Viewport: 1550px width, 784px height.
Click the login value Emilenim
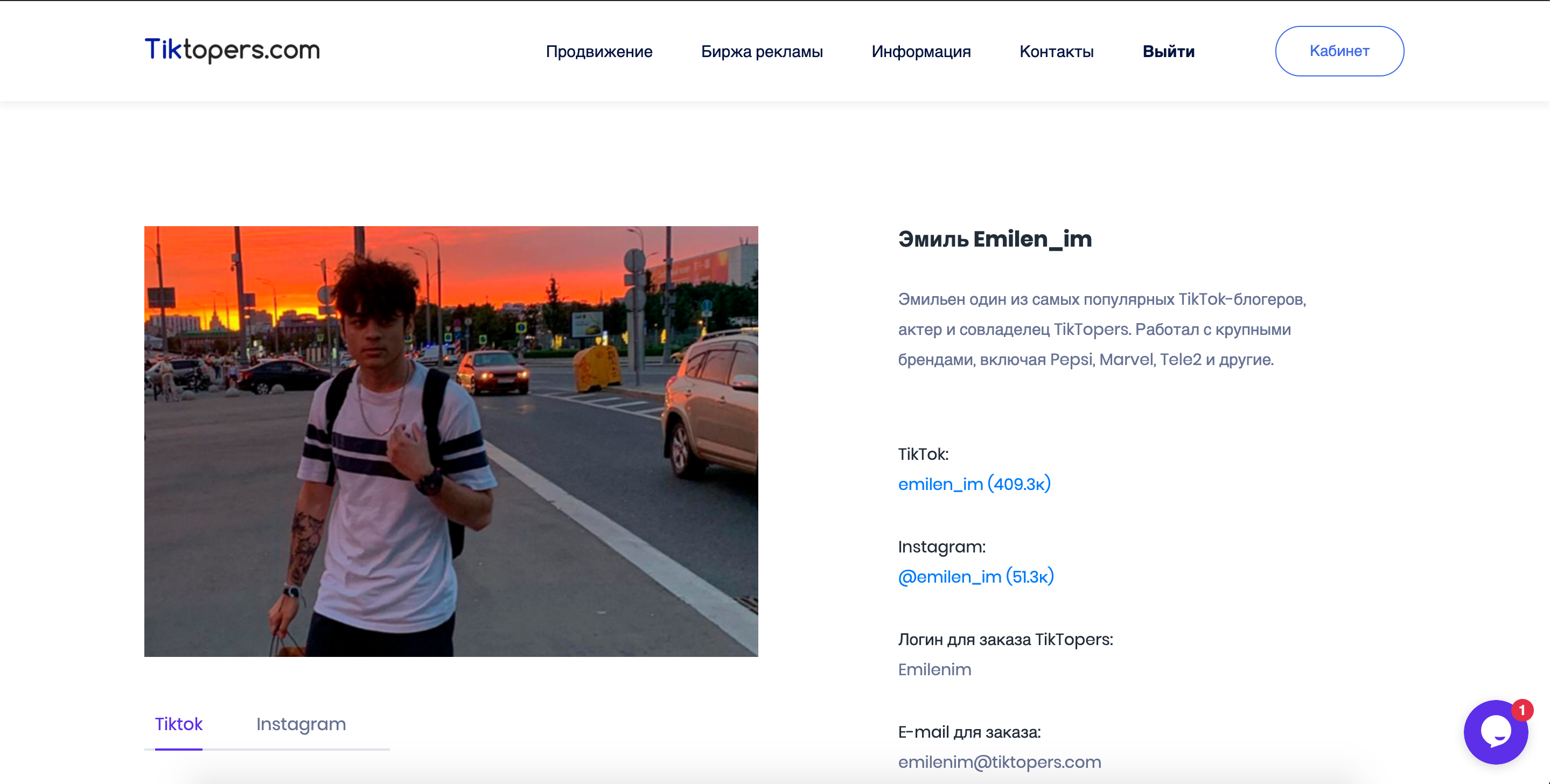(x=934, y=669)
